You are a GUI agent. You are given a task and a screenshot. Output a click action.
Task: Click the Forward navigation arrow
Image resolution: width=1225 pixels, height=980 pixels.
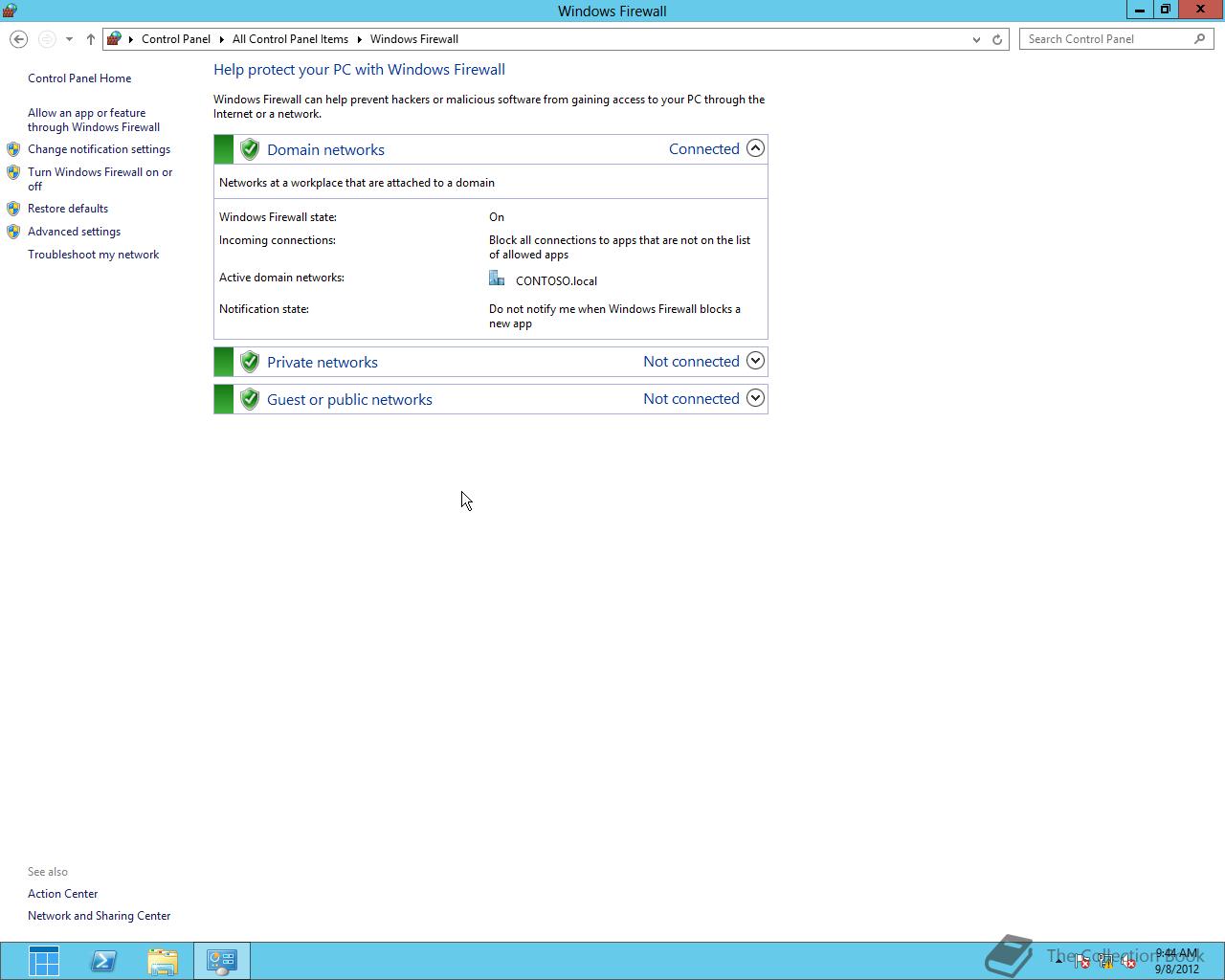[x=46, y=39]
